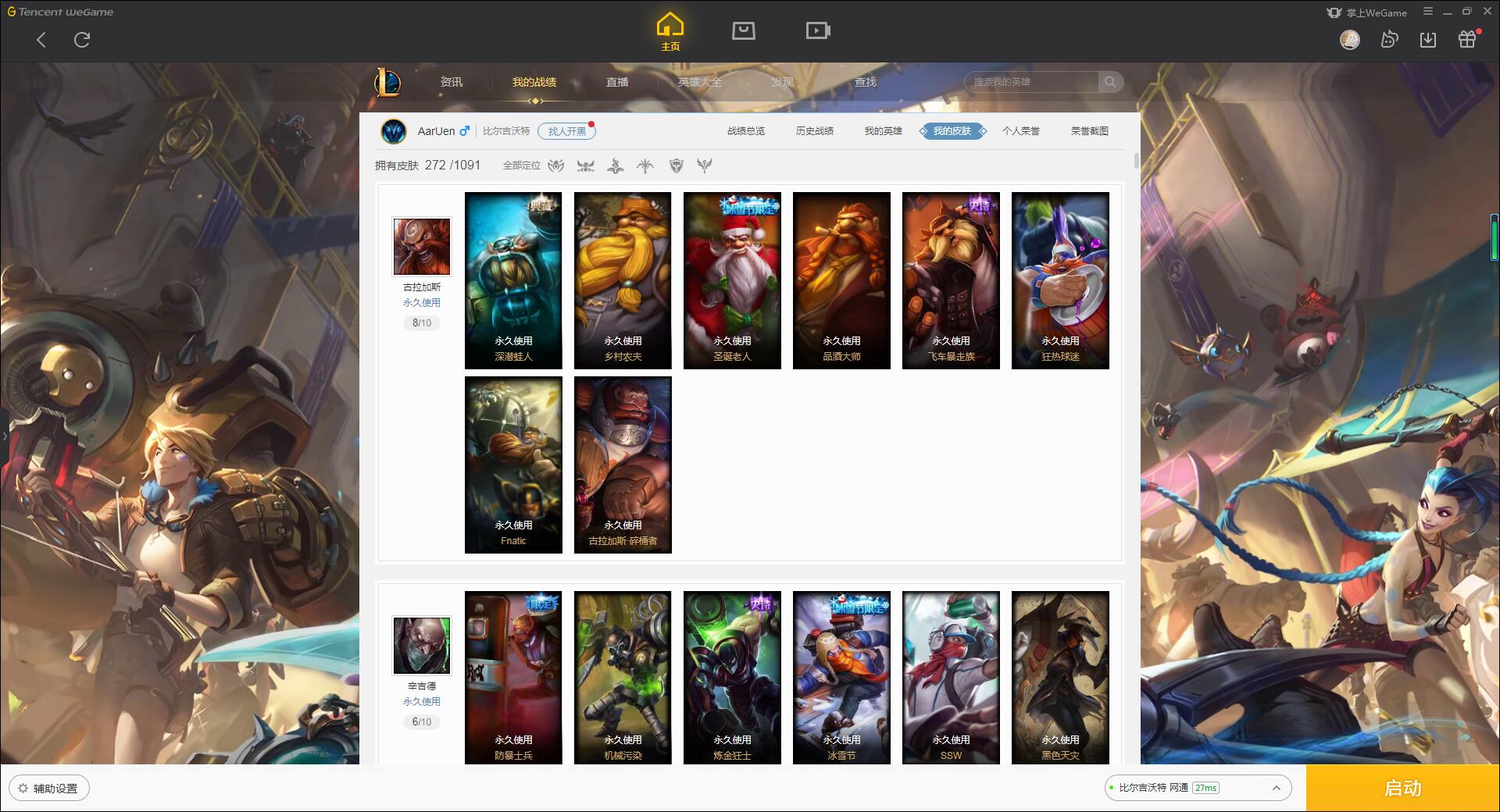Click the 古拉加斯 champion portrait
This screenshot has height=812, width=1500.
(x=422, y=247)
